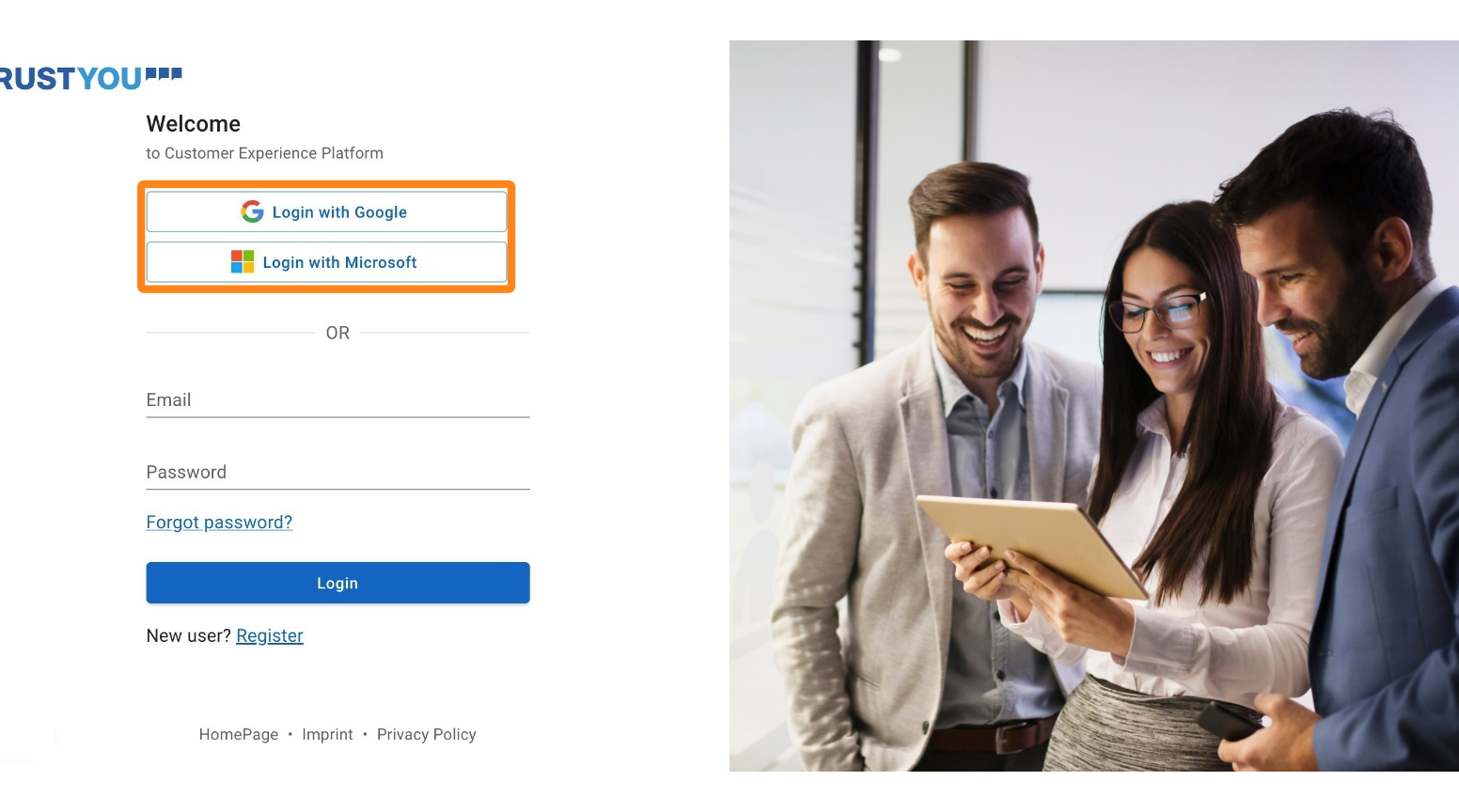Click the OR divider text
The image size is (1459, 812).
coord(337,333)
